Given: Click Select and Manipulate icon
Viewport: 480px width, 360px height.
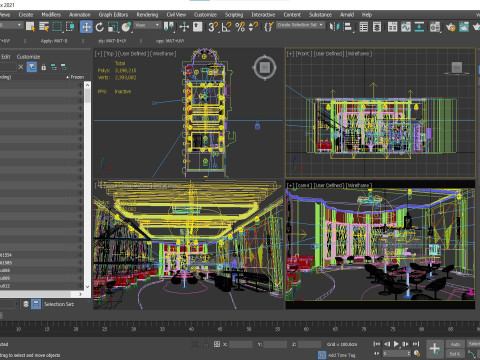Looking at the screenshot, I should click(184, 27).
